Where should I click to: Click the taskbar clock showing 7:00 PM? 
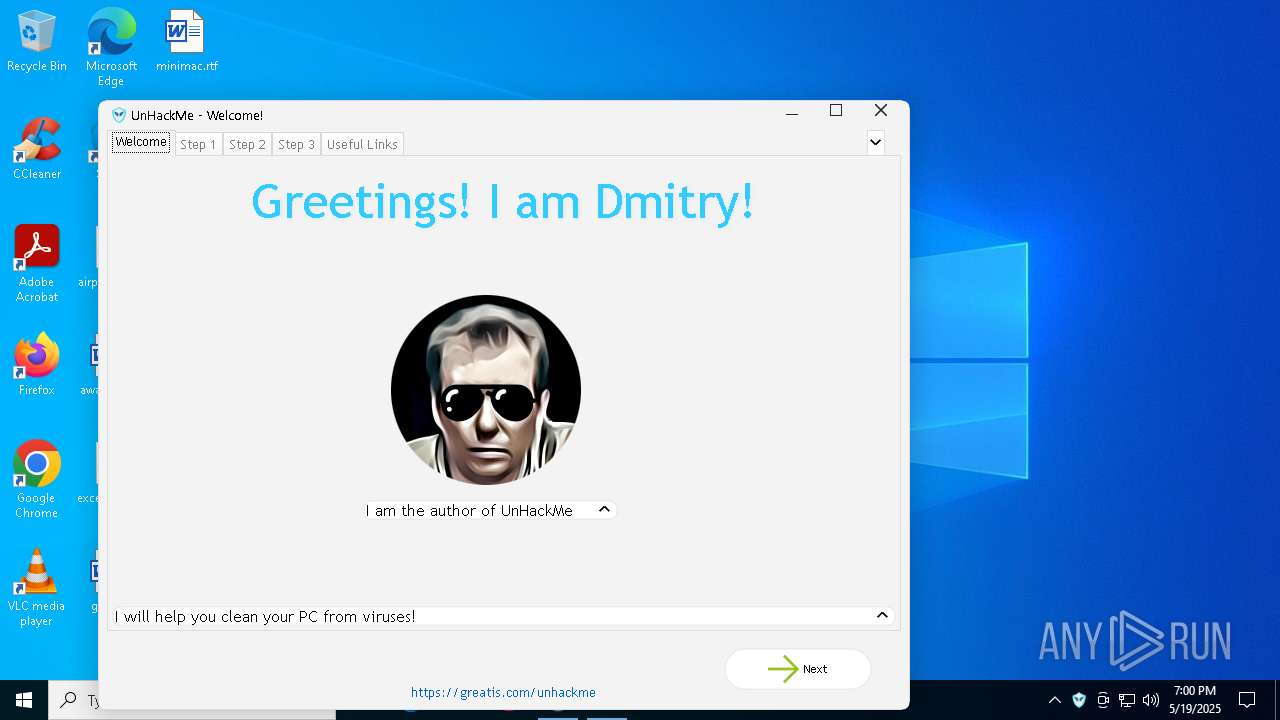pos(1195,700)
